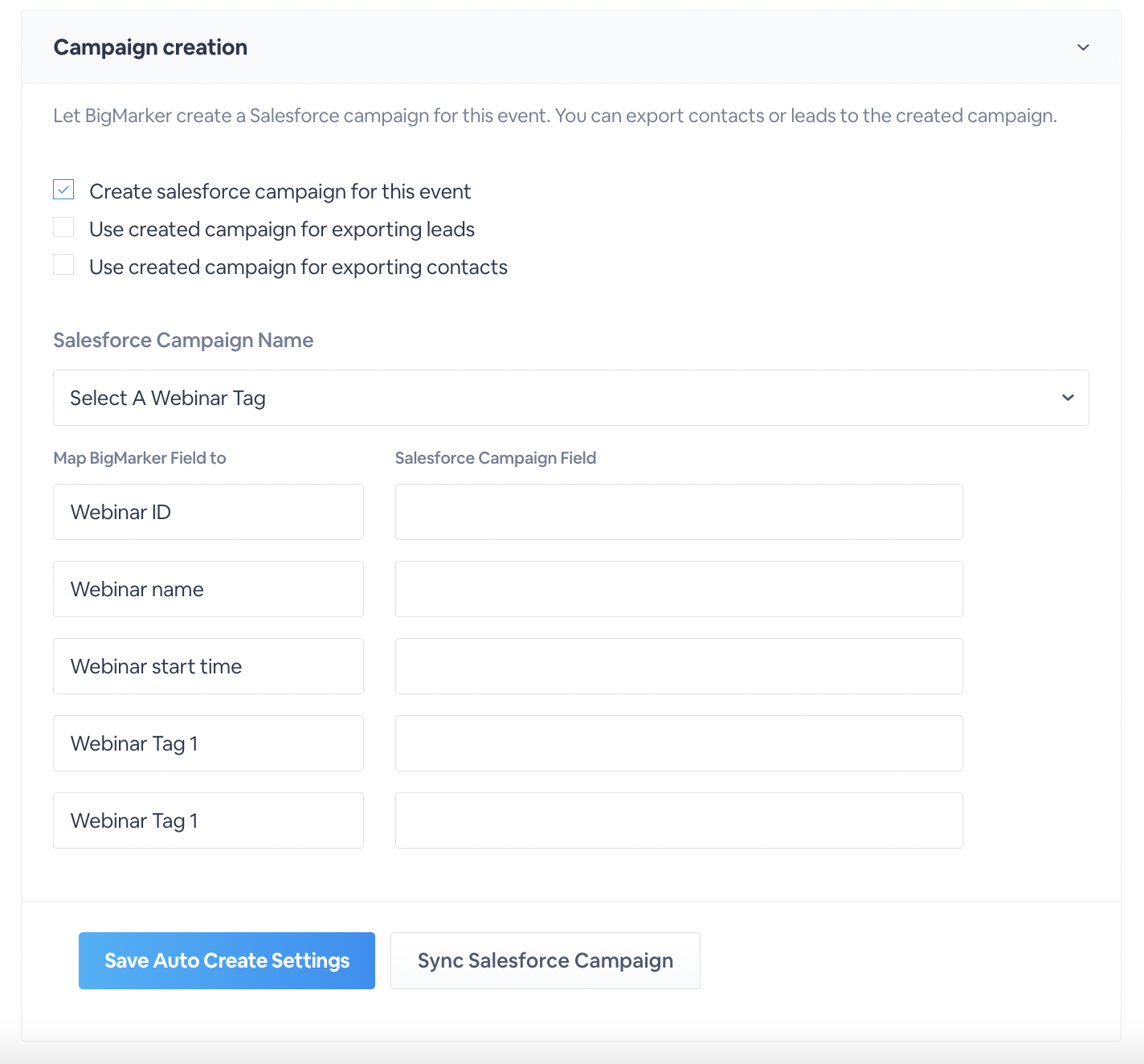Image resolution: width=1144 pixels, height=1064 pixels.
Task: Click the Webinar ID BigMarker field
Action: coord(208,512)
